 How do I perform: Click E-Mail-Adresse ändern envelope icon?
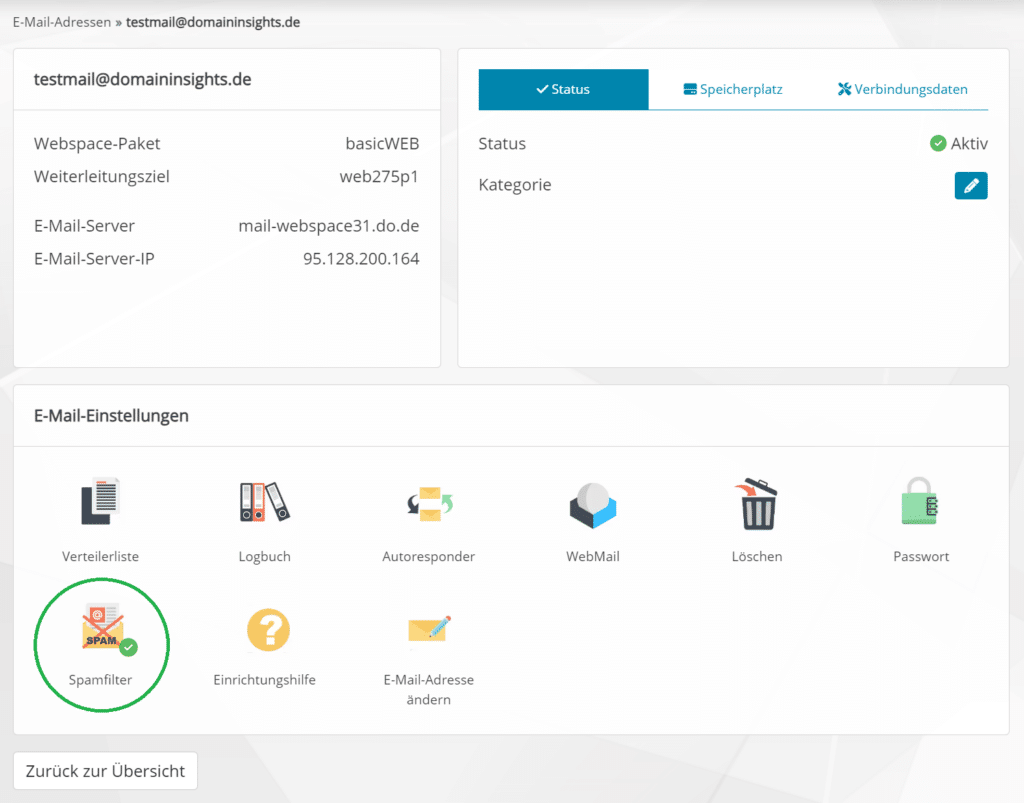[x=429, y=629]
